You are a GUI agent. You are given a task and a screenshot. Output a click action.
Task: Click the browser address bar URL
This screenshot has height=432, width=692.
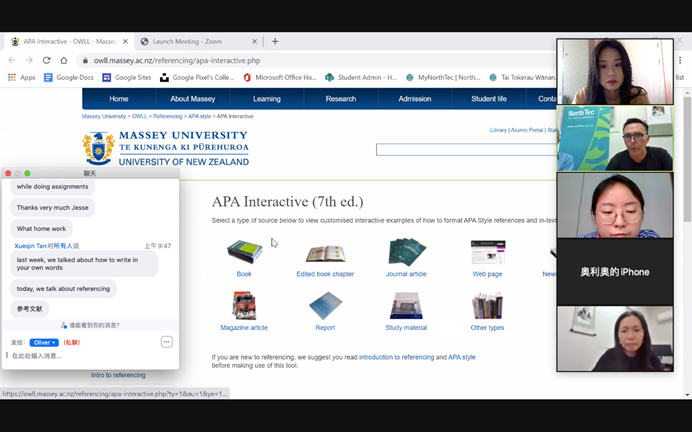coord(177,60)
